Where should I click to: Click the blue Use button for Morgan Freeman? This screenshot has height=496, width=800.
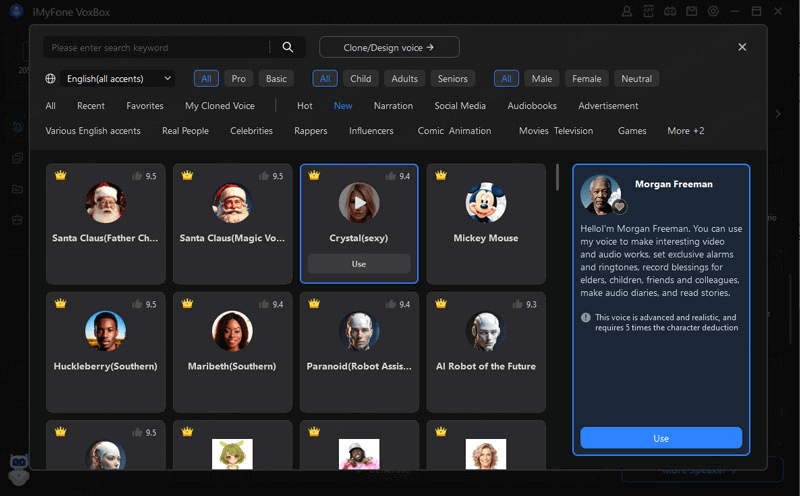tap(661, 438)
